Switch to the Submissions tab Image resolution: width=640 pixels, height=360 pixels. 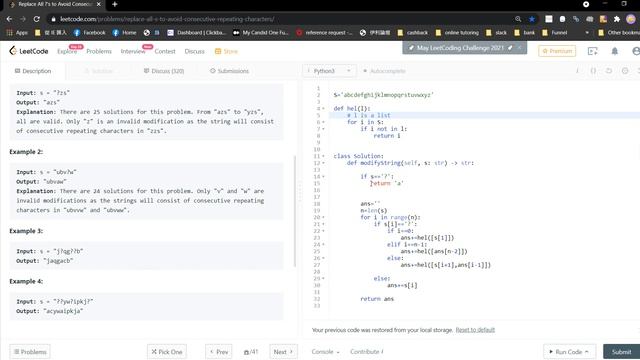tap(229, 71)
